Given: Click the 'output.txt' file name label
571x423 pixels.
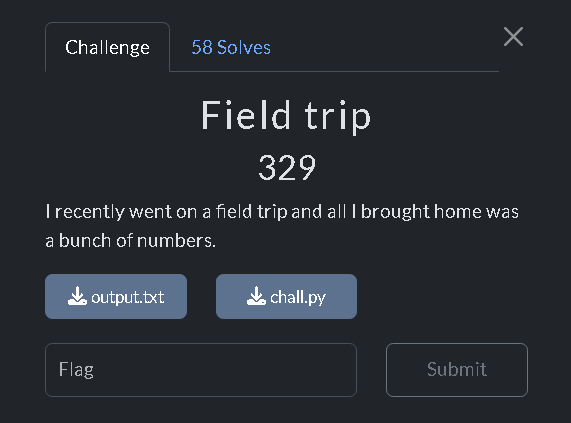Looking at the screenshot, I should coord(127,297).
